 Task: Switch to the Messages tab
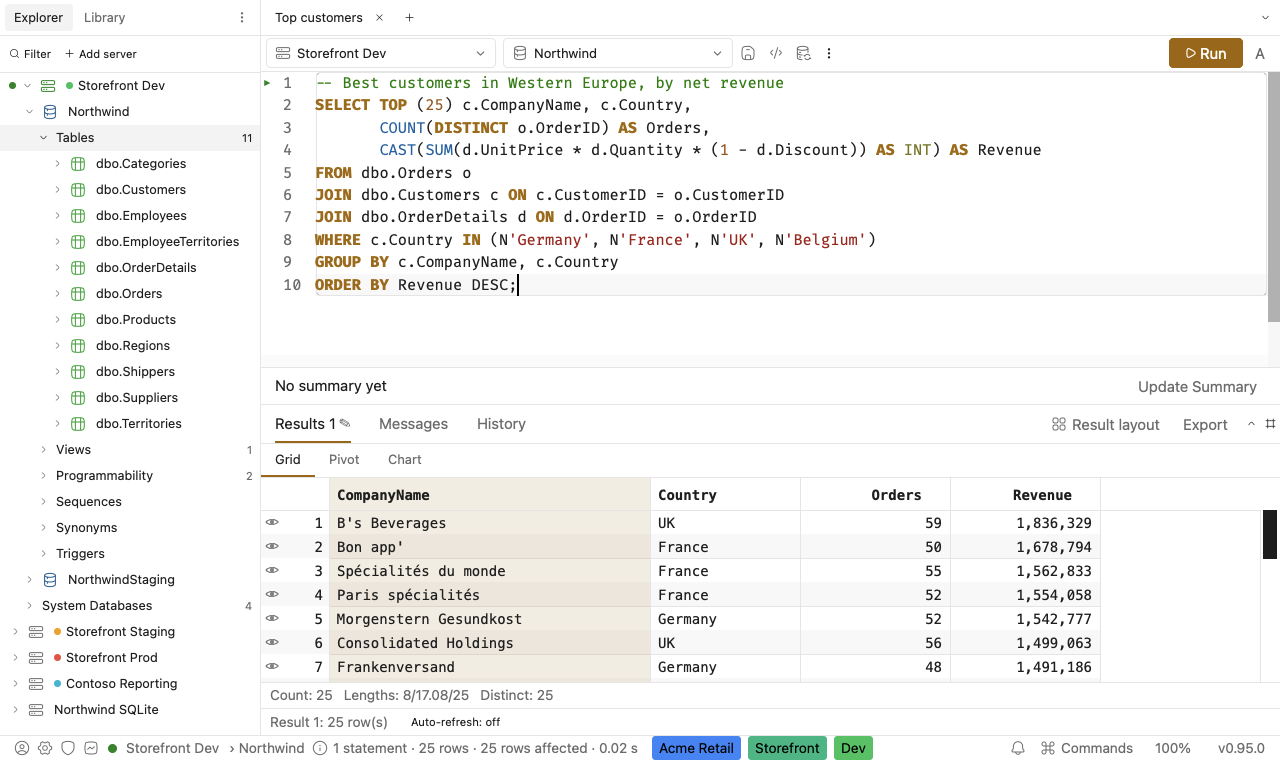click(413, 424)
